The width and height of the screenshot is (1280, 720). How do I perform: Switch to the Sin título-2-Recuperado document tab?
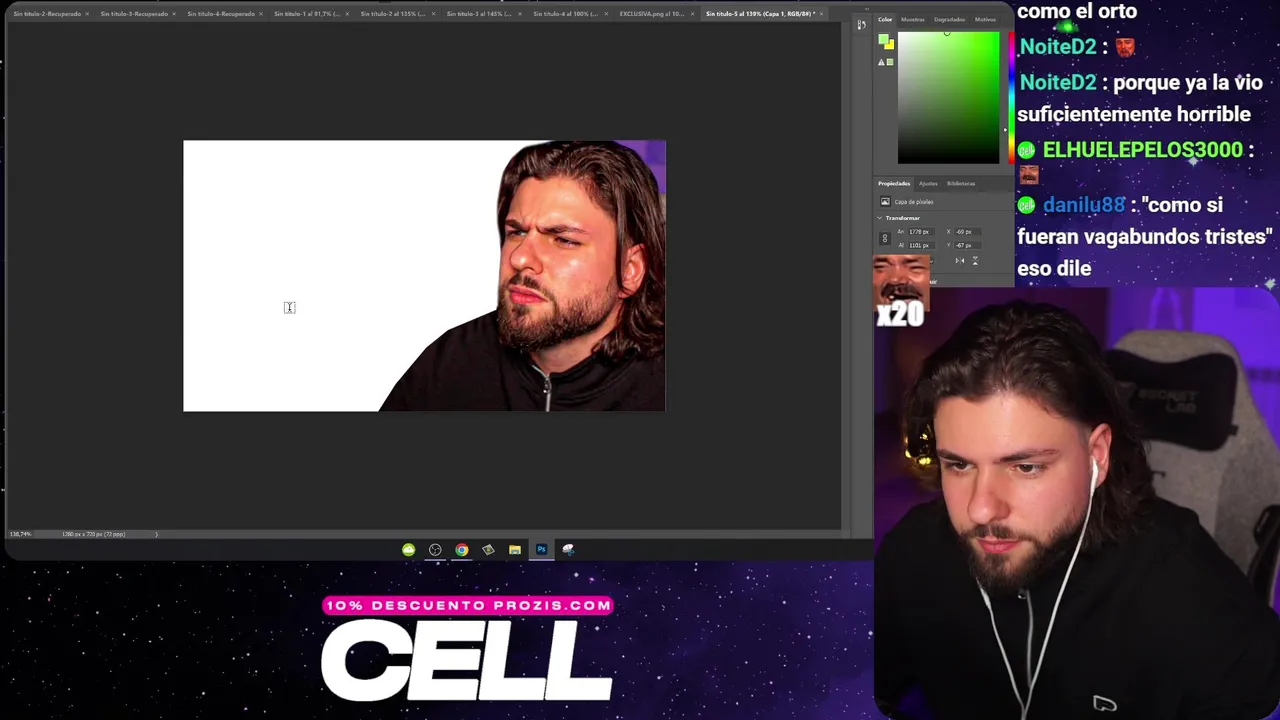(x=47, y=14)
